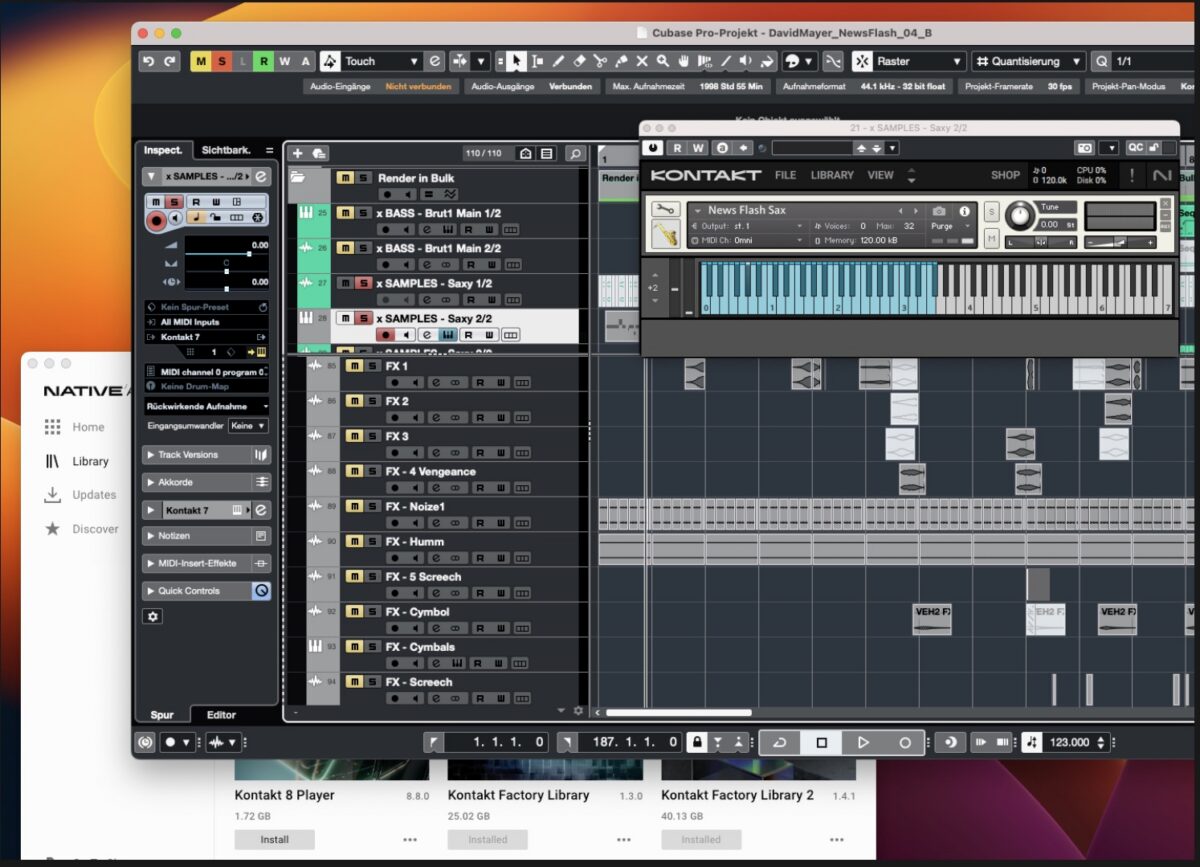Switch to the Sichtbark. tab in the Inspector
Viewport: 1200px width, 867px height.
coord(228,150)
